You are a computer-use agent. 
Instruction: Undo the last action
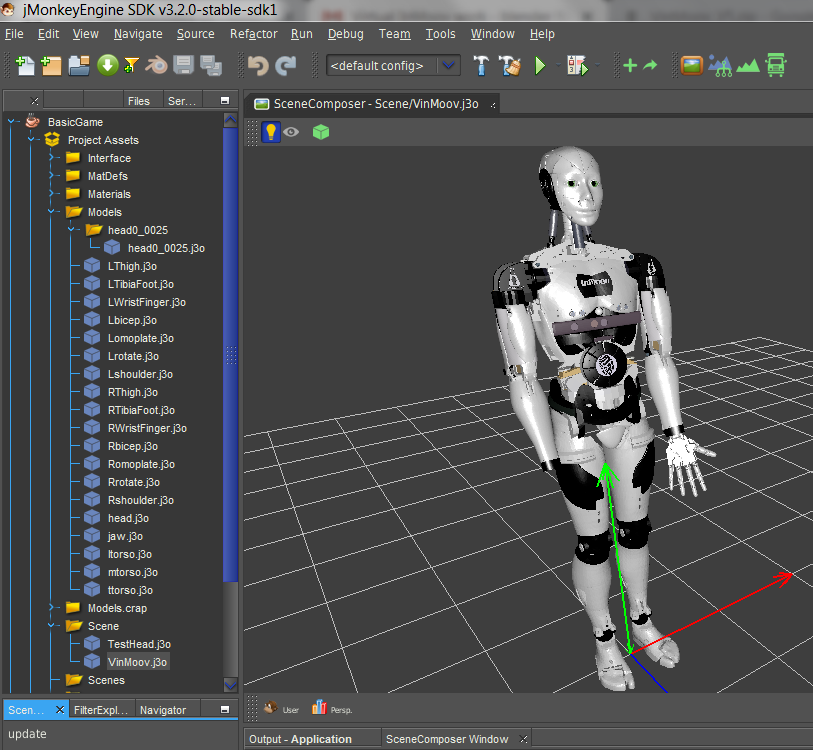[258, 66]
